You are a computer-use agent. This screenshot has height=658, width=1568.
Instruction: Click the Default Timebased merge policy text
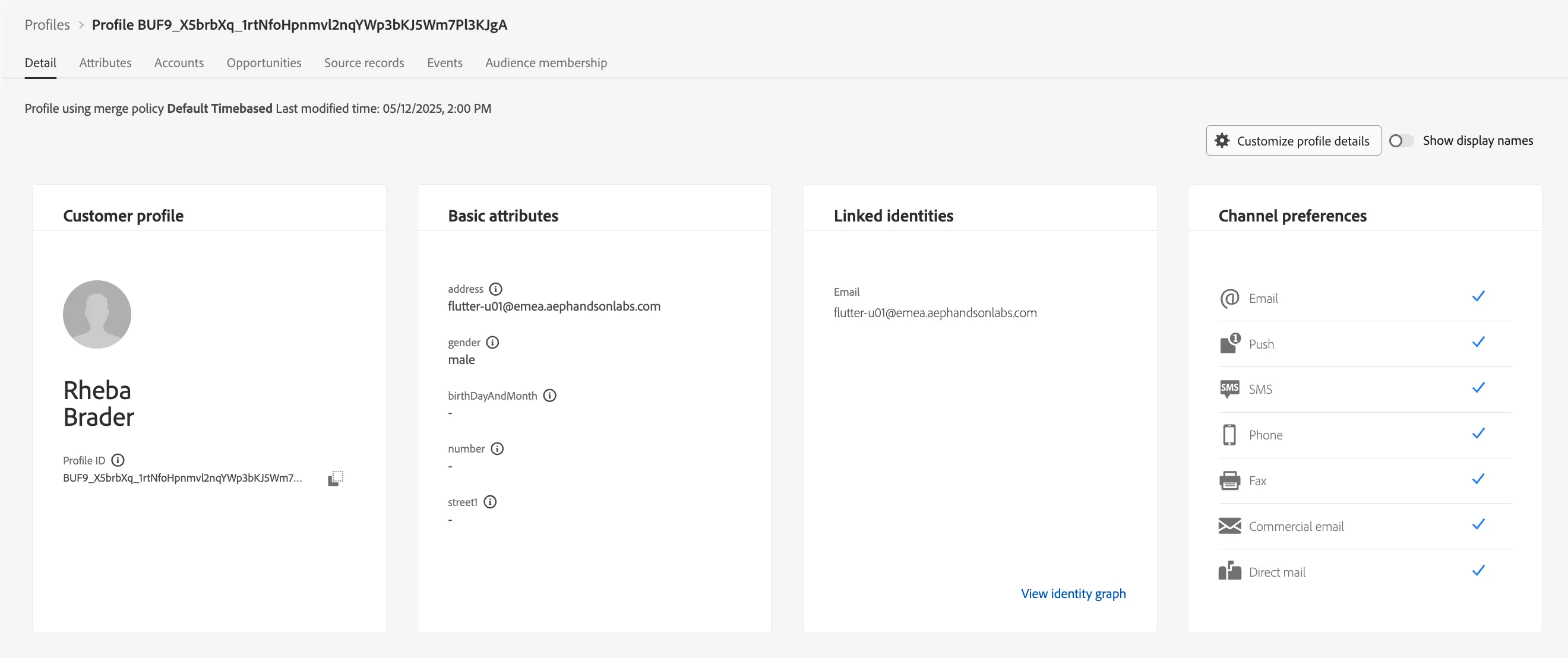point(220,108)
